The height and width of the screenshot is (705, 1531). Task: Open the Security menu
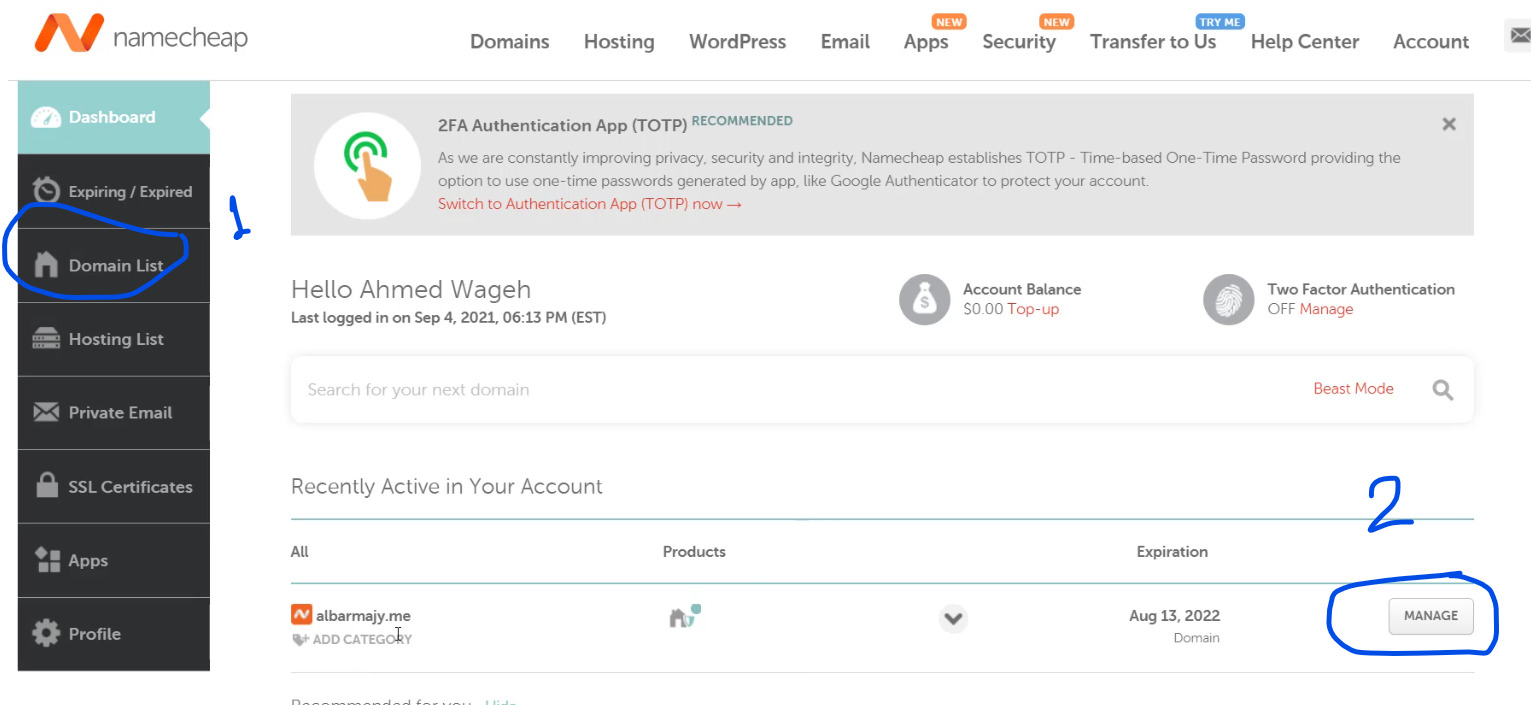pos(1019,42)
